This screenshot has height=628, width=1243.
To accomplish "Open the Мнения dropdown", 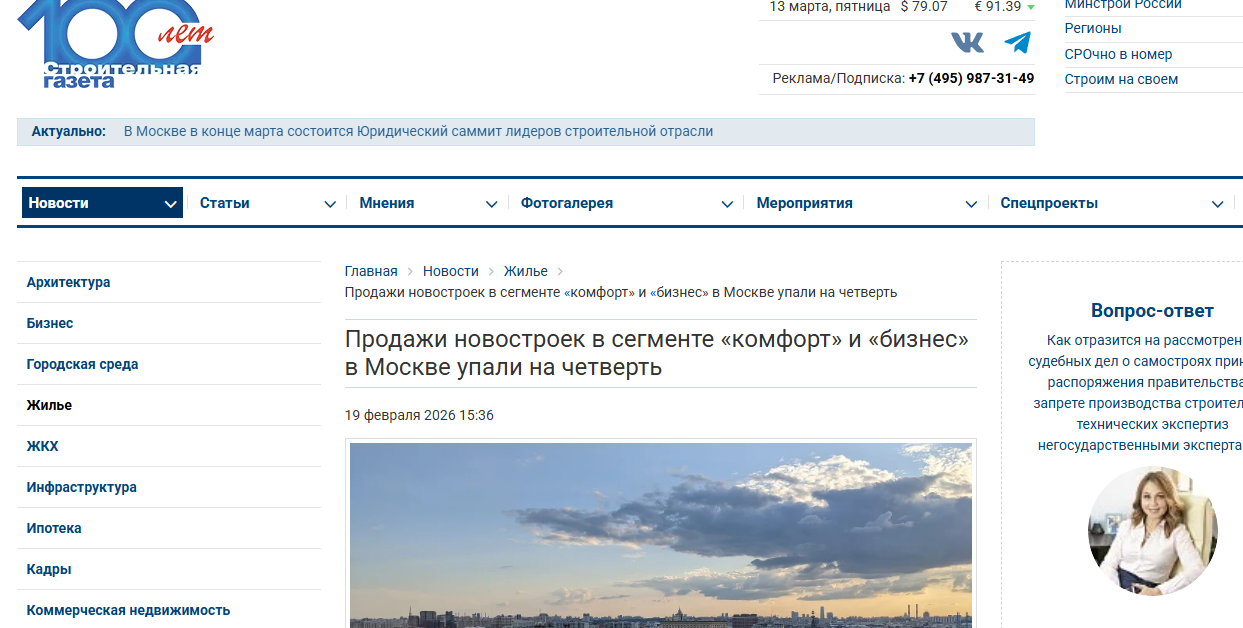I will [492, 203].
